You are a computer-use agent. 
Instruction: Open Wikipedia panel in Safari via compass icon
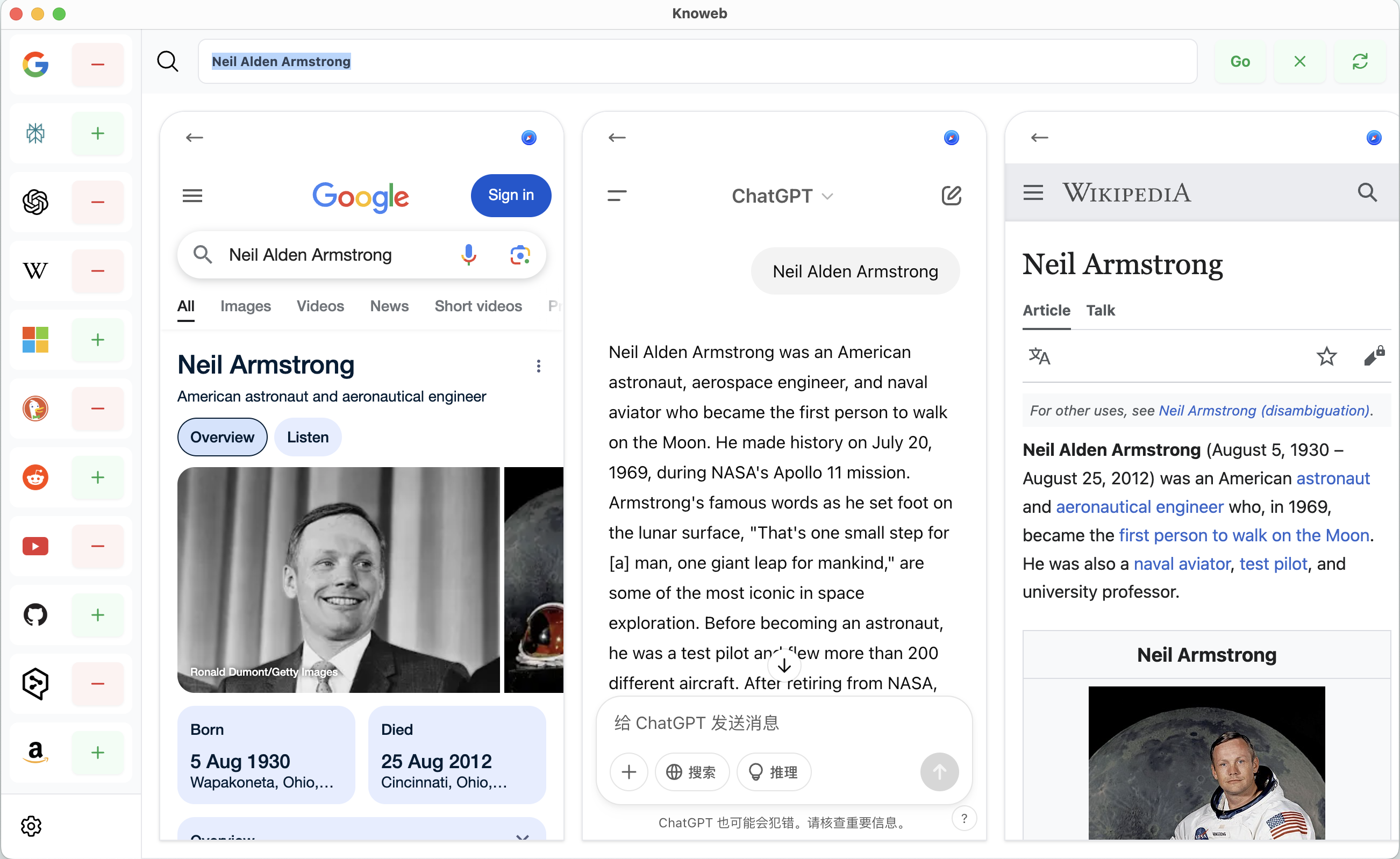click(1374, 138)
